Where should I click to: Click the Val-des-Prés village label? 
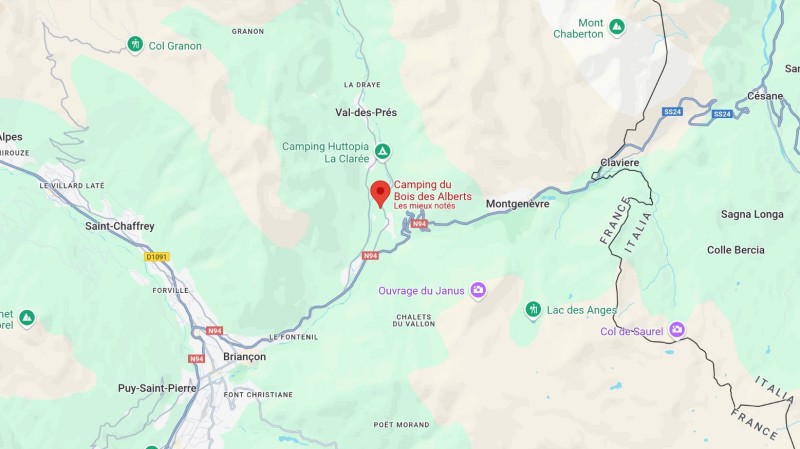point(366,112)
